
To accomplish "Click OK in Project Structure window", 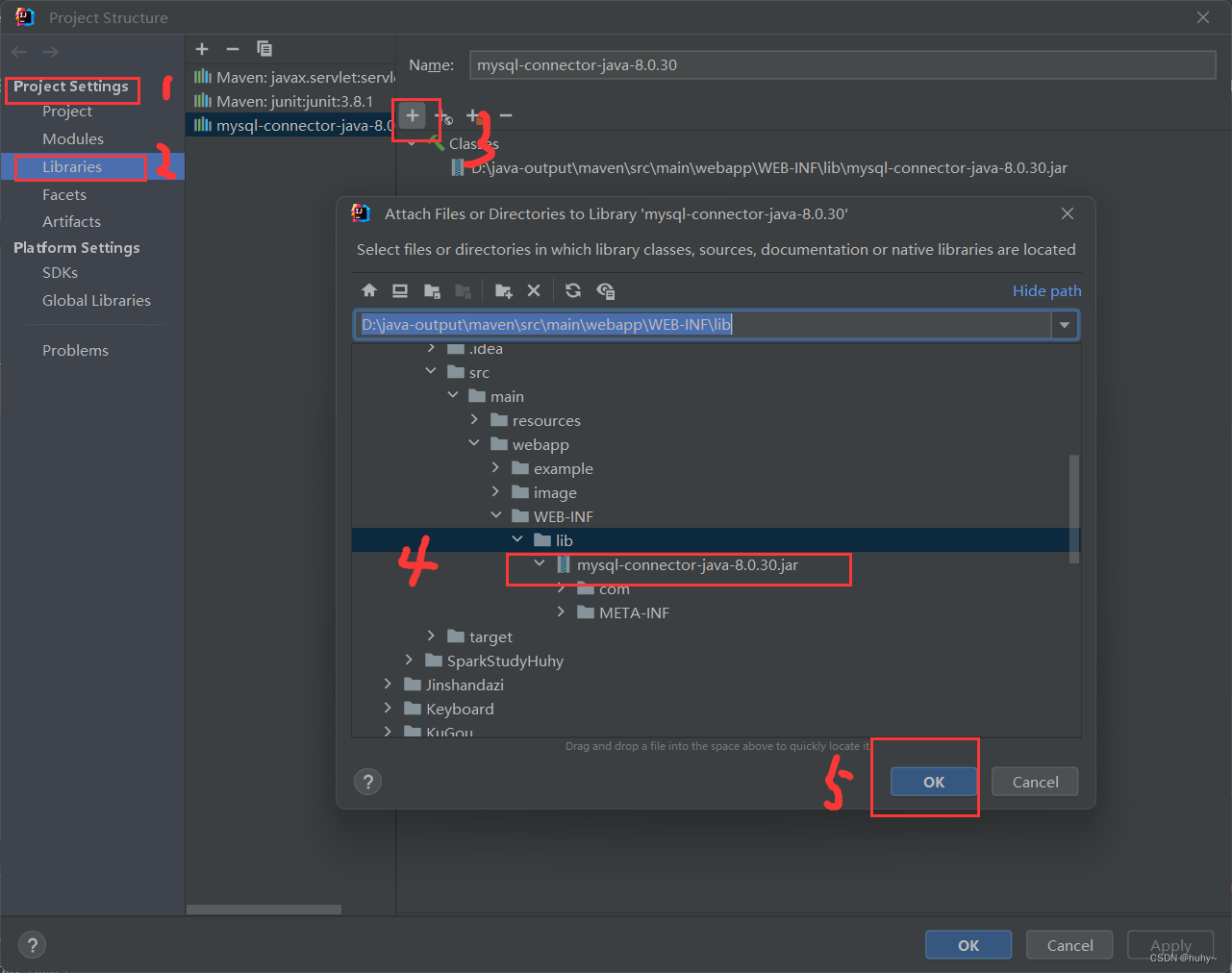I will pos(968,945).
